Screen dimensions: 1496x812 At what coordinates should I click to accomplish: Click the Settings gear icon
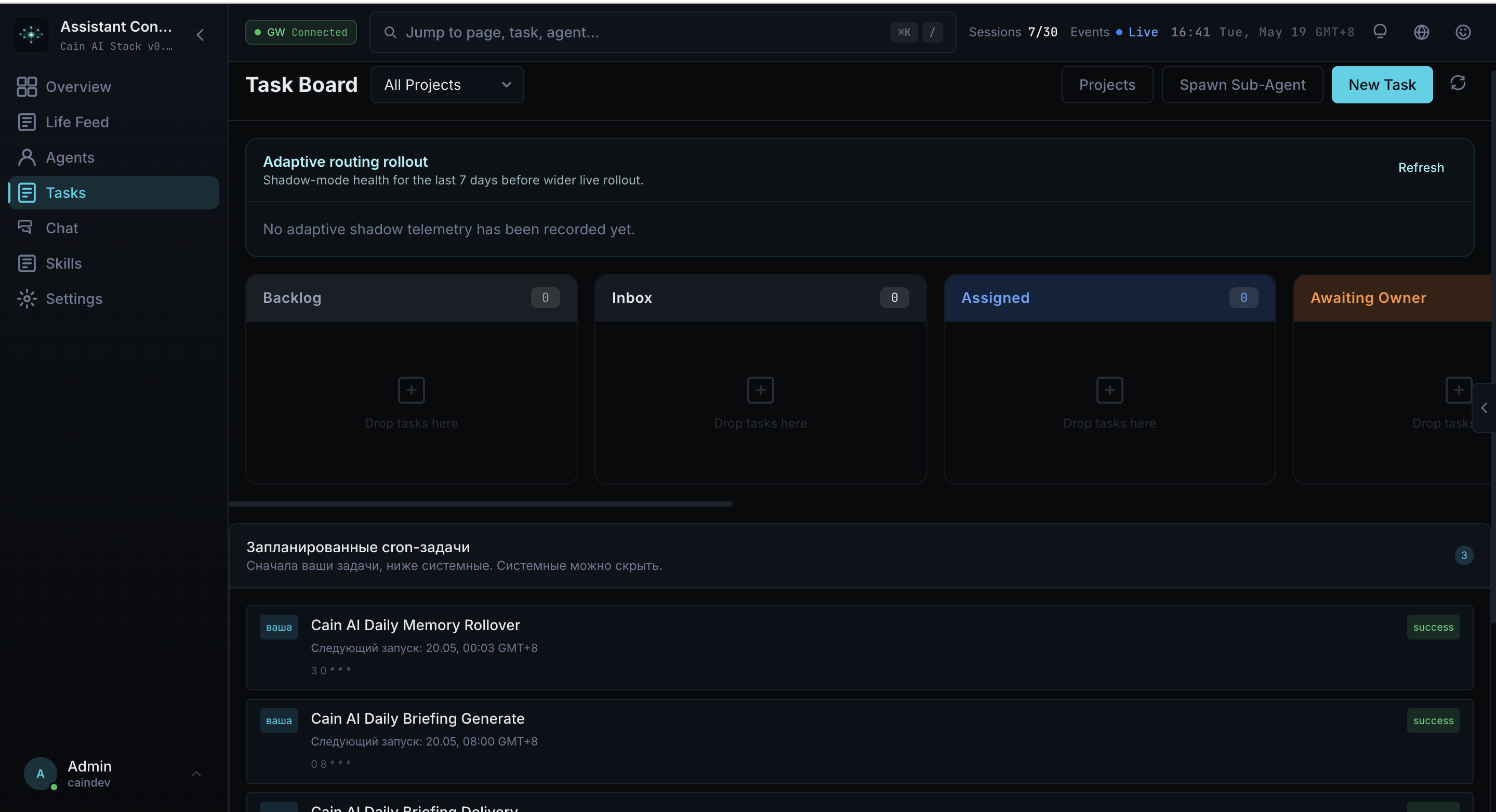pos(27,299)
